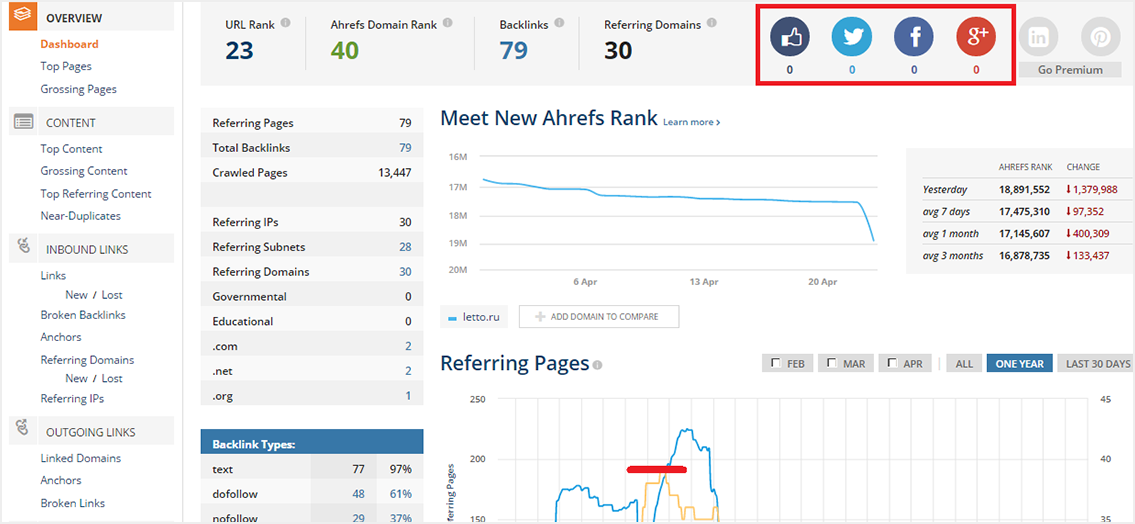The height and width of the screenshot is (524, 1135).
Task: Collapse the Content sidebar section
Action: (x=70, y=123)
